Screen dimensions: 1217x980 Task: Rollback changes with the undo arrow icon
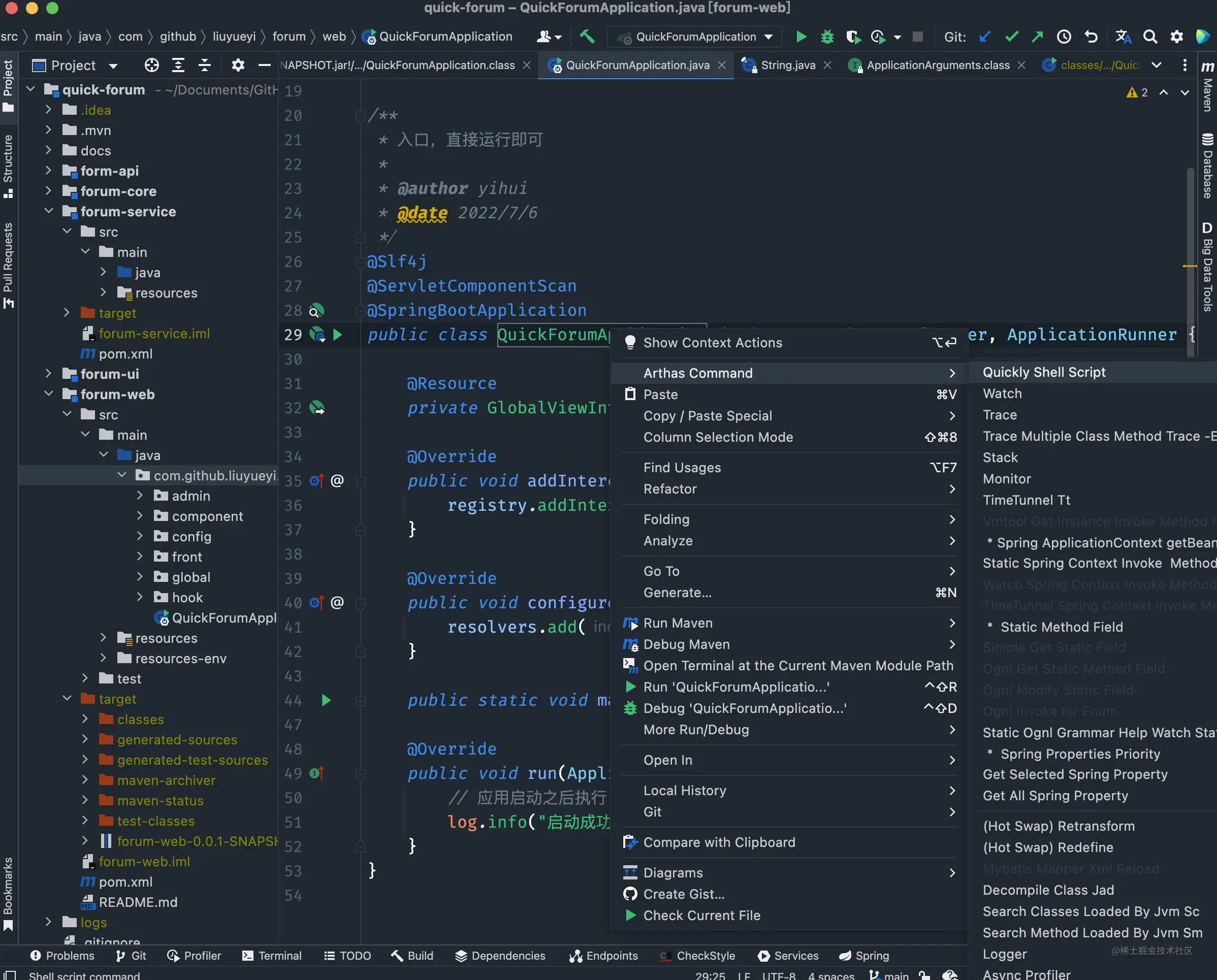[1091, 37]
